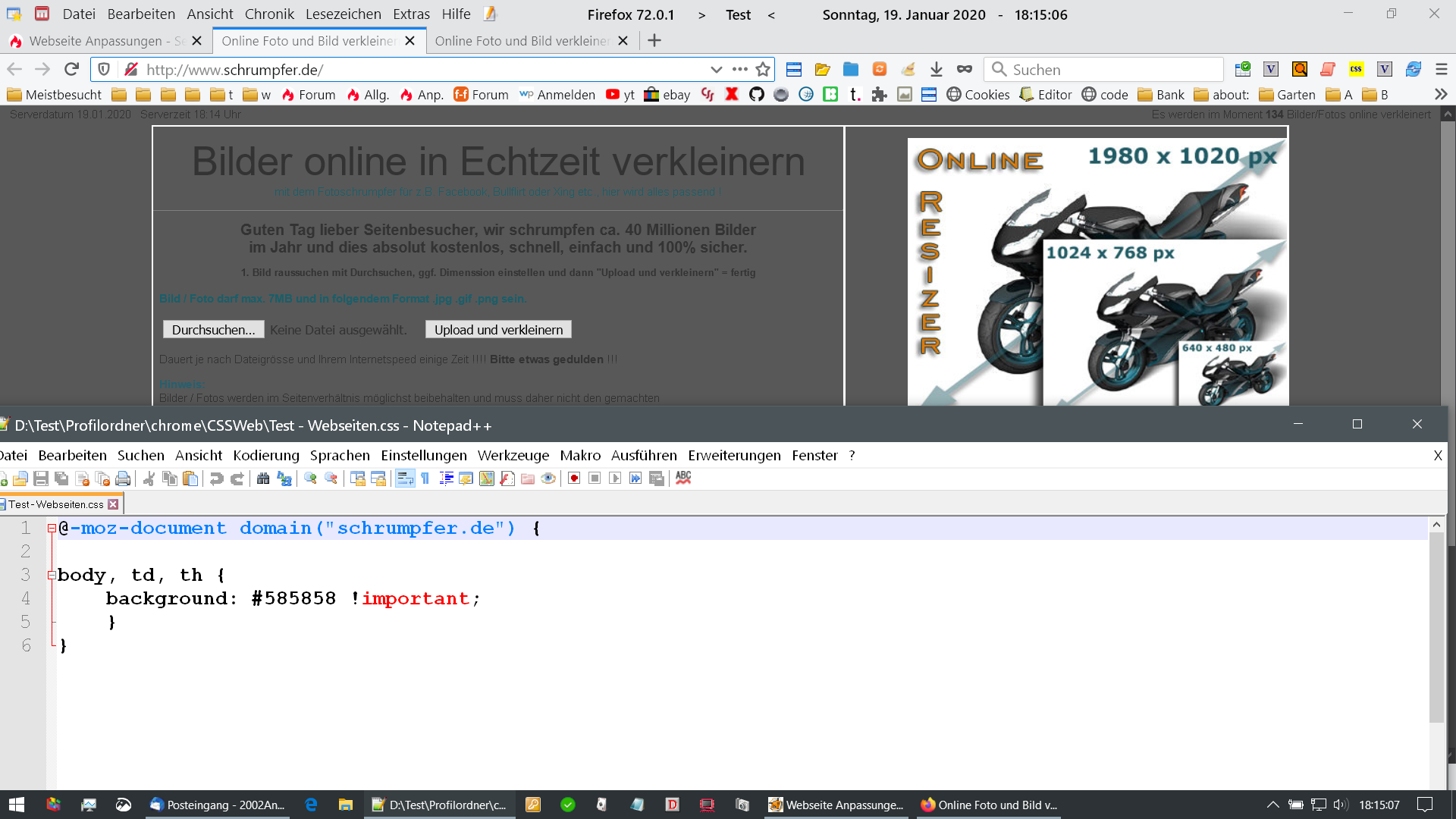Click the Durchsuchen... file button
Screen dimensions: 1456x819
[213, 330]
